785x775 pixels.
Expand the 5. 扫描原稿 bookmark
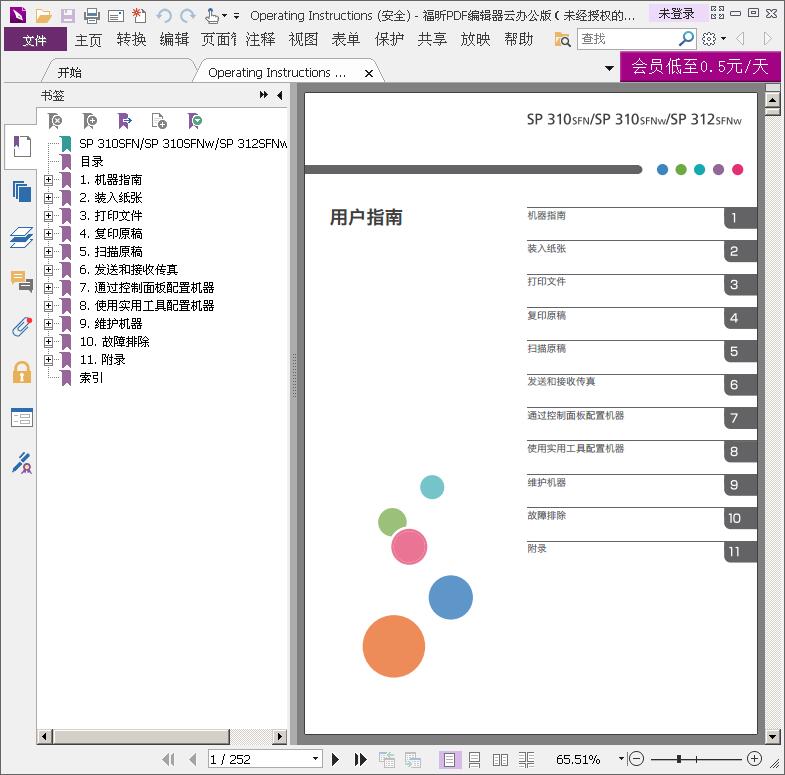[x=49, y=252]
